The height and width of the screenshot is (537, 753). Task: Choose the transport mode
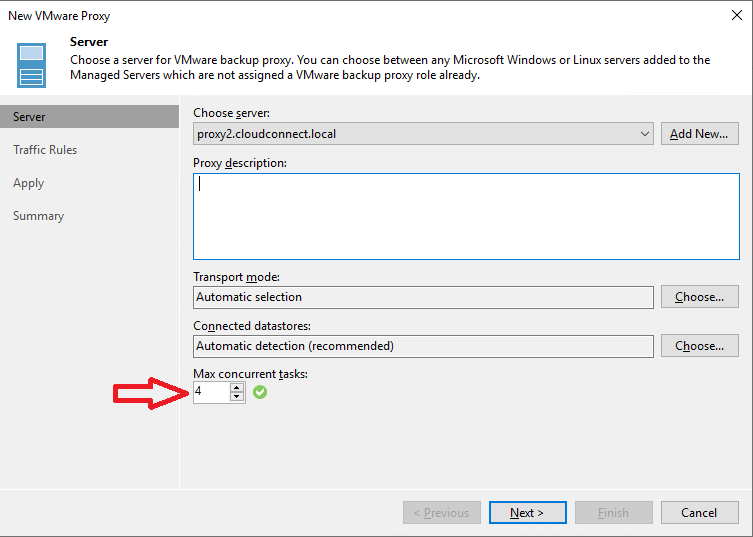[699, 297]
